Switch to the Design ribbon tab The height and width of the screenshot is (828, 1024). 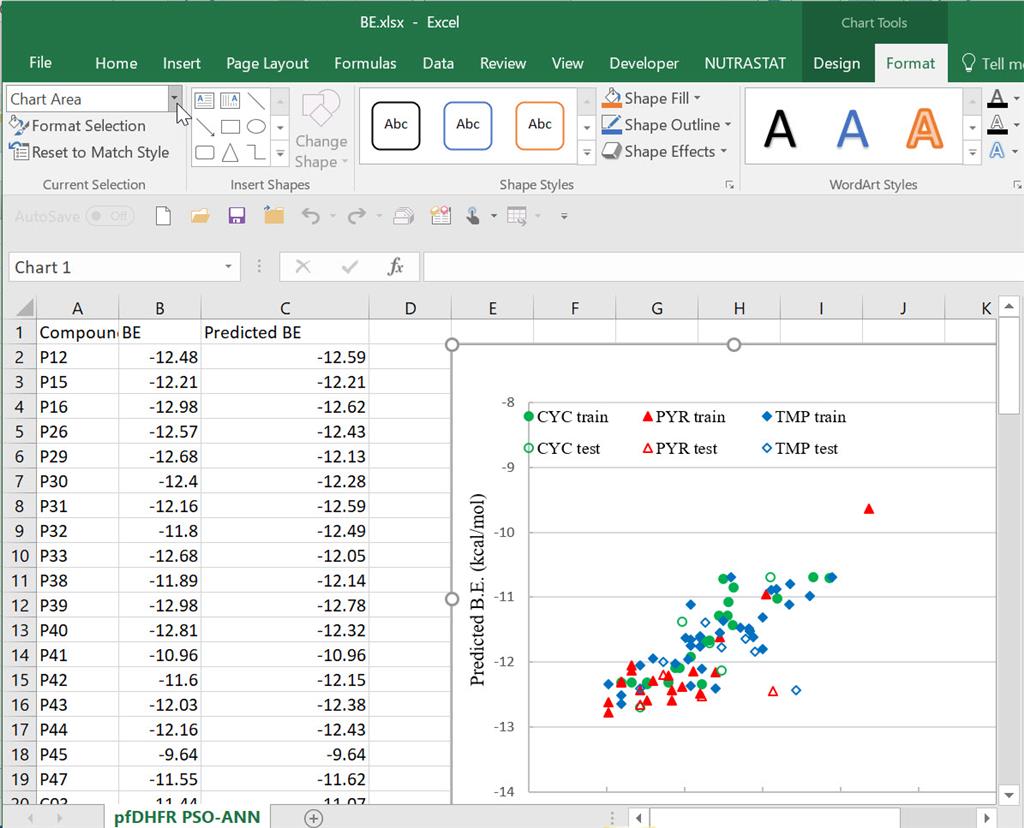pos(836,63)
